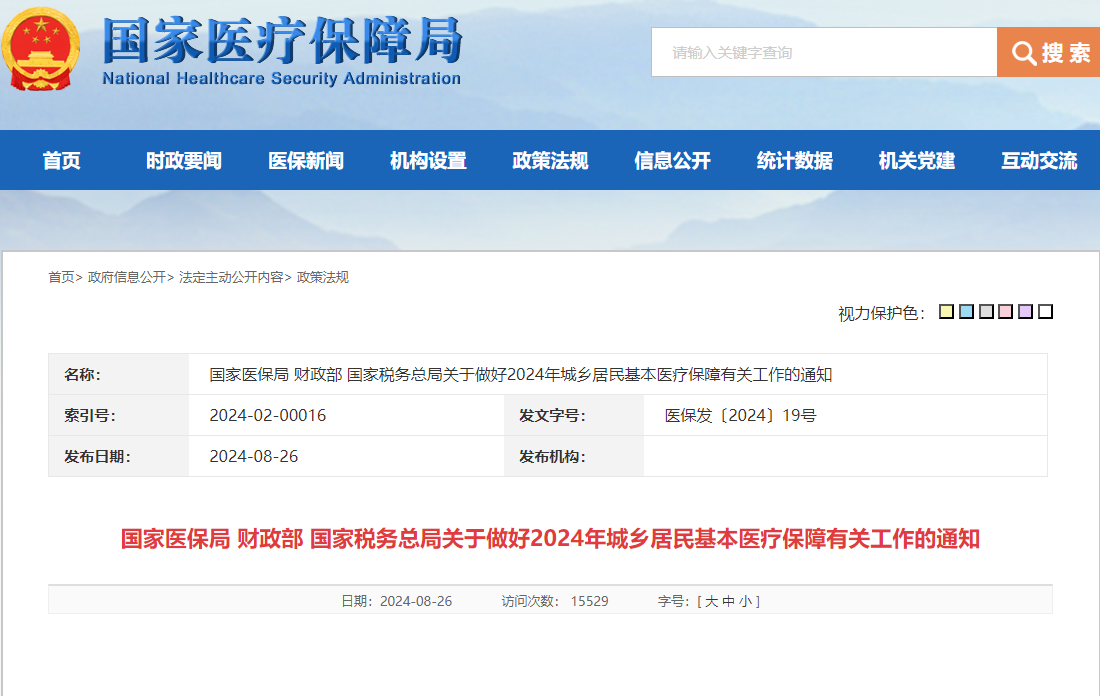
Task: Select the purple eye-protection color
Action: click(x=1025, y=312)
